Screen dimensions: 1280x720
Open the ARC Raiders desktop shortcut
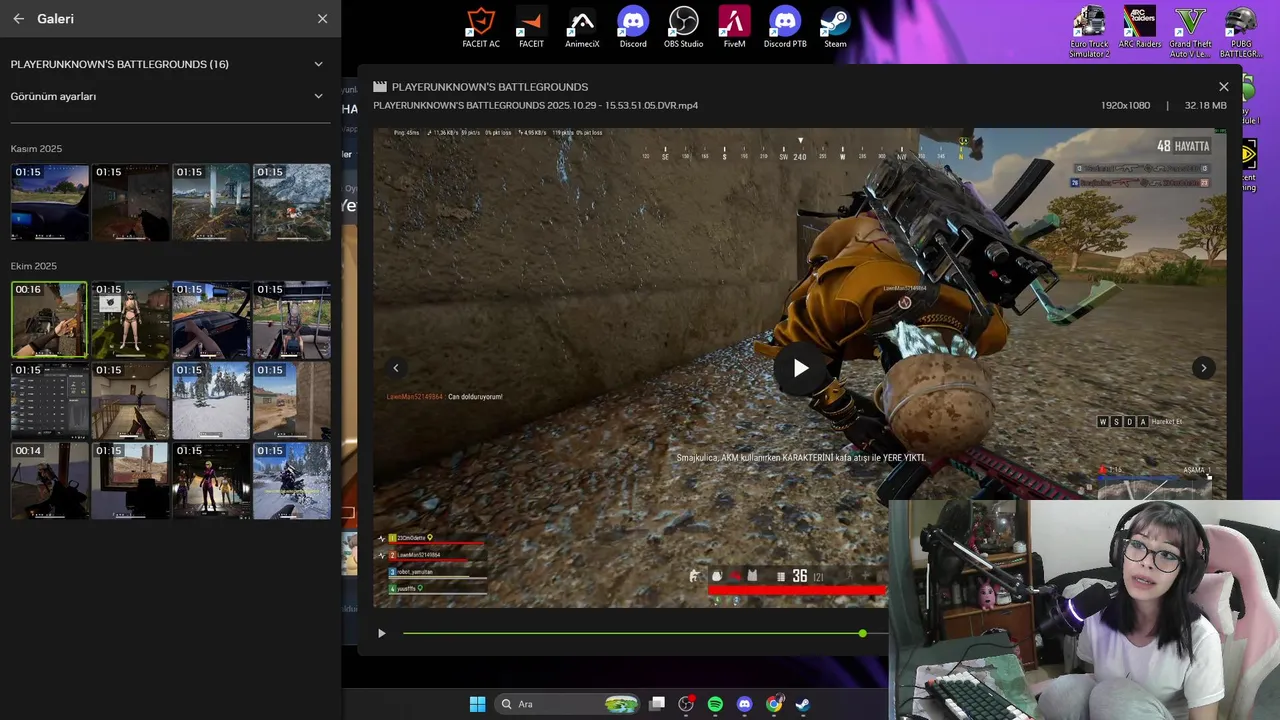(1140, 27)
